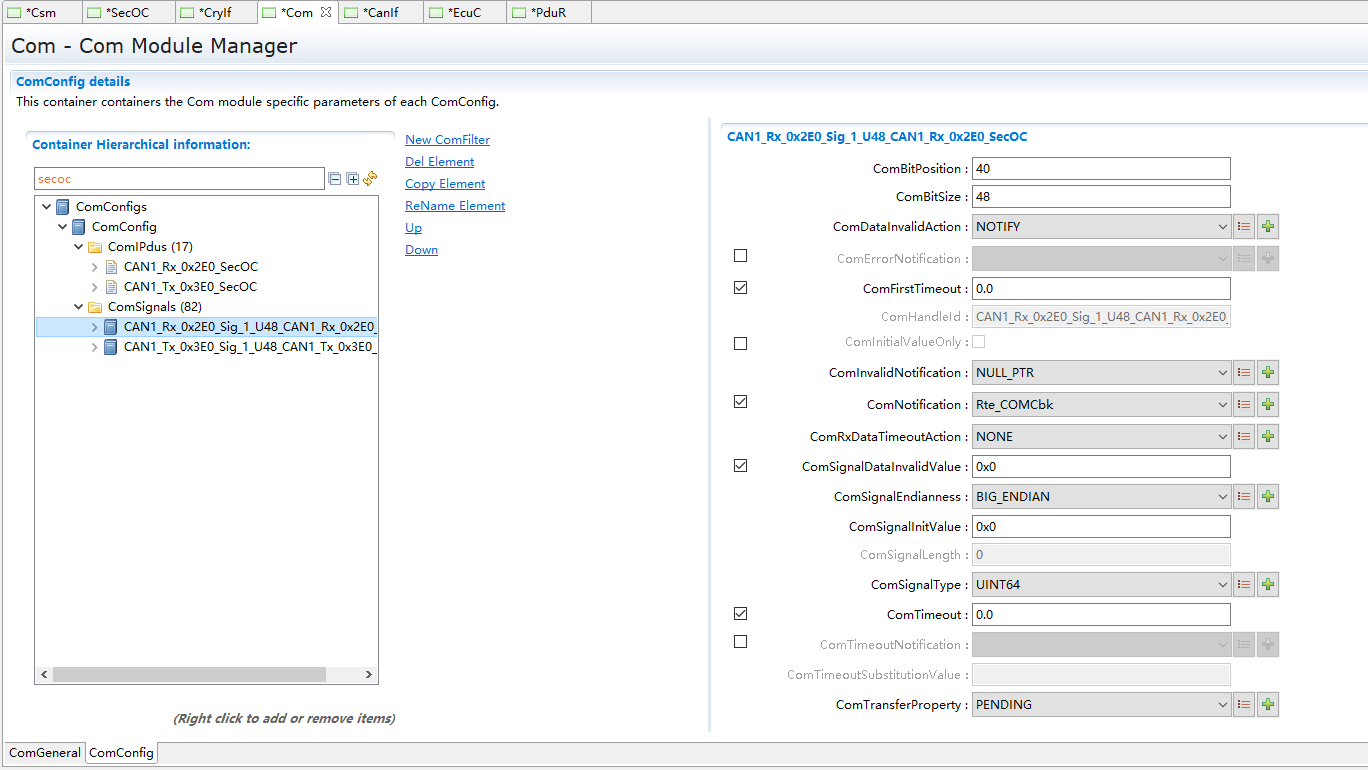The width and height of the screenshot is (1368, 770).
Task: Enable the ComTimeoutNotification checkbox
Action: tap(740, 642)
